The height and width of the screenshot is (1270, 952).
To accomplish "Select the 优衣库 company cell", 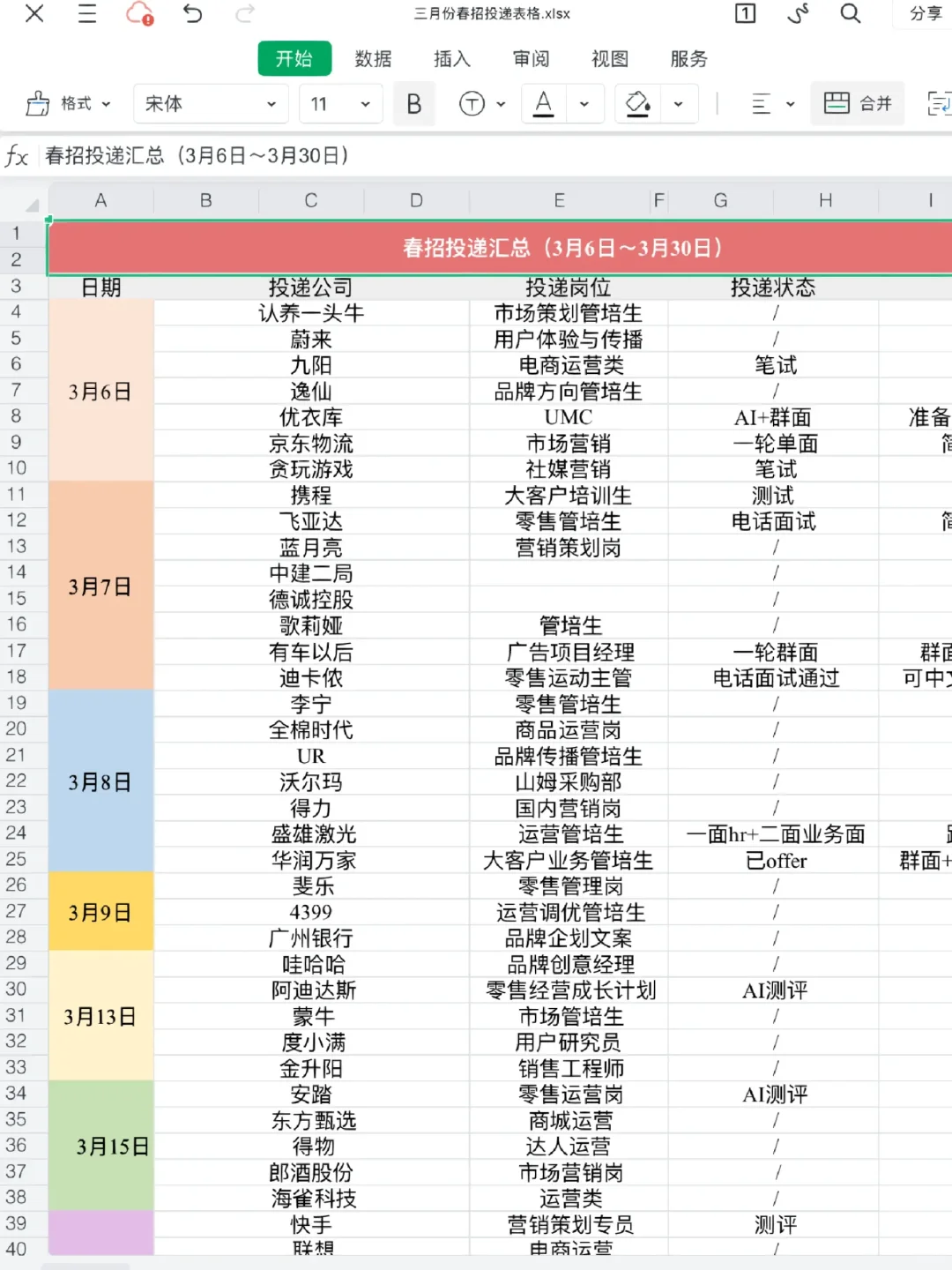I will 311,417.
